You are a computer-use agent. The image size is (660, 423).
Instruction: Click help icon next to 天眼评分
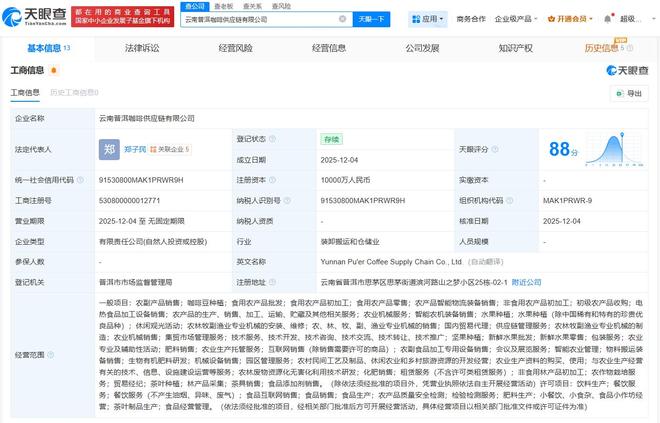tap(495, 149)
